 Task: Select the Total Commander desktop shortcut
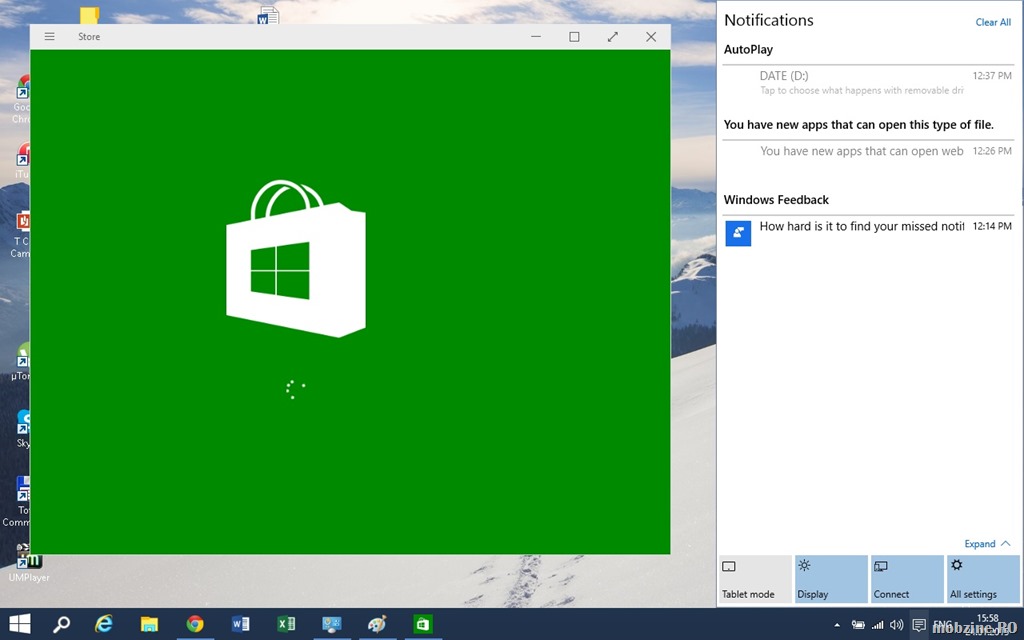tap(17, 502)
